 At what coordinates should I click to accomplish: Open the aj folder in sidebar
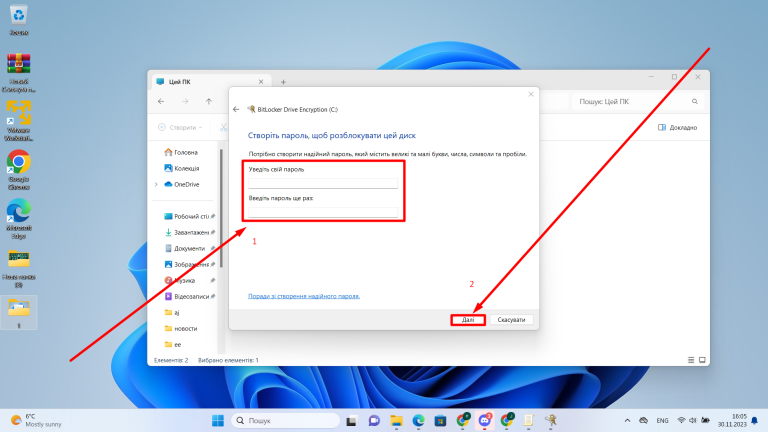[172, 312]
